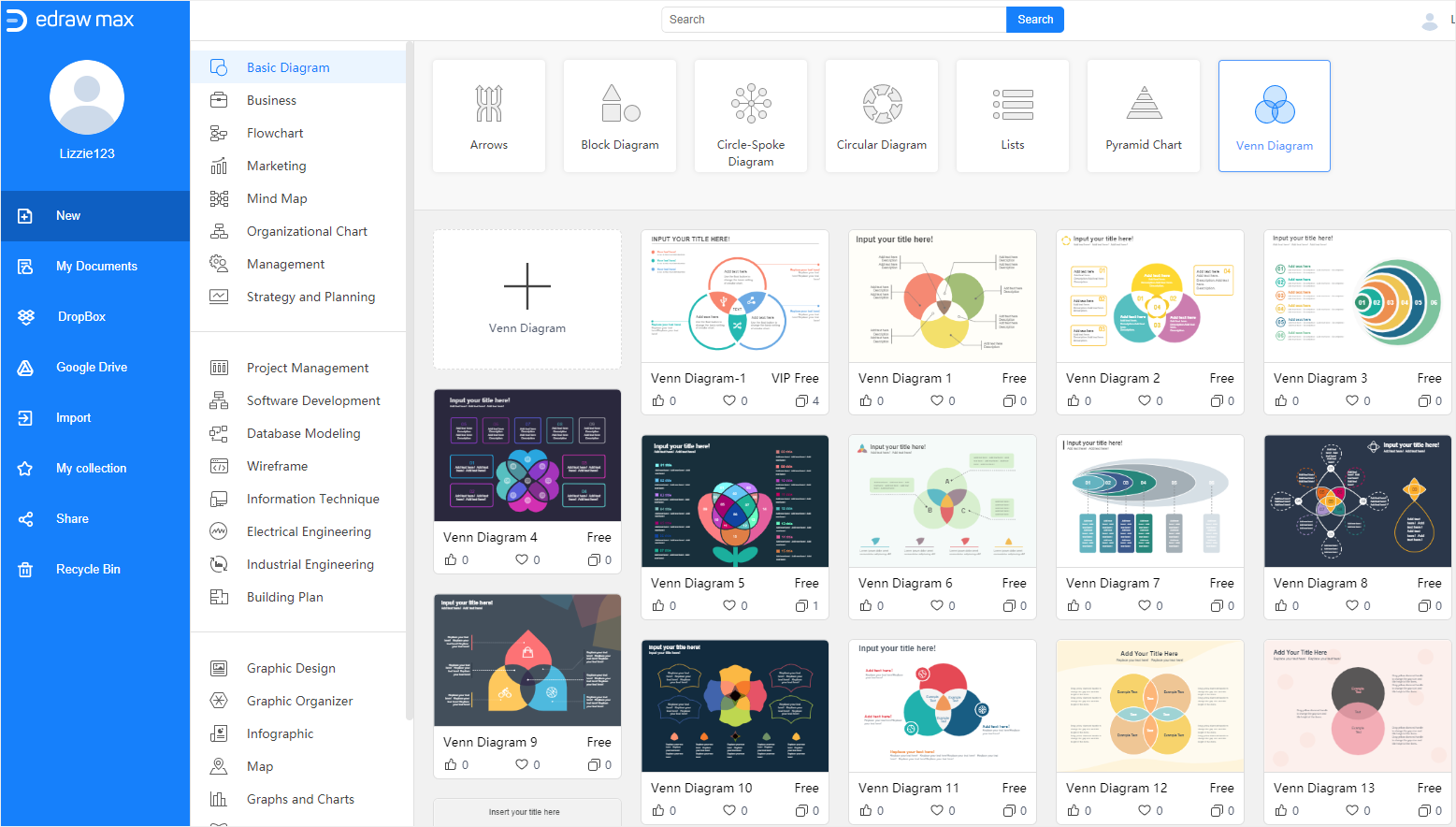Switch to the Business category

tap(271, 100)
